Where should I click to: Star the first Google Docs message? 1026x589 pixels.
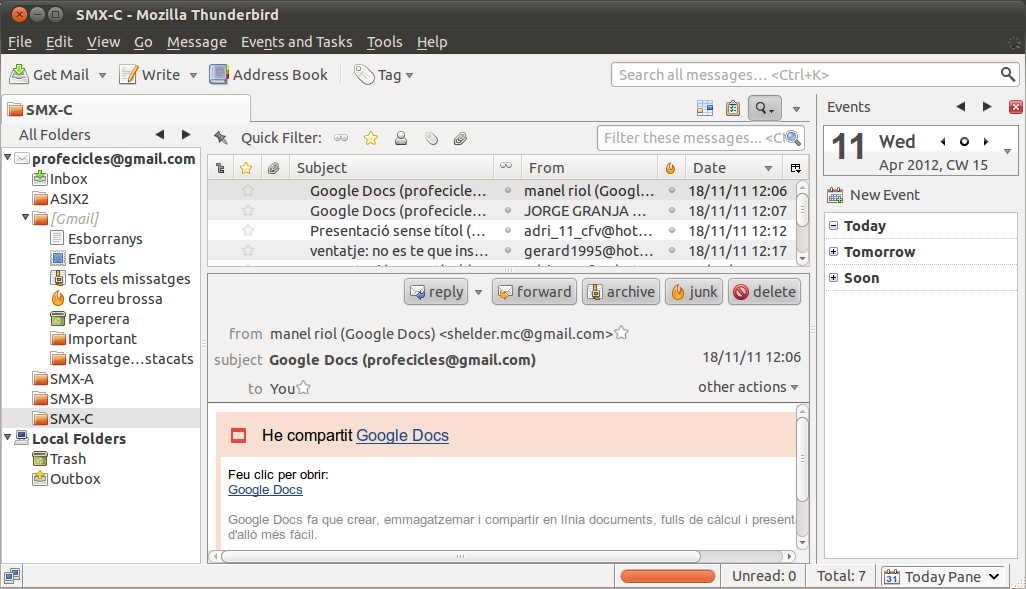pyautogui.click(x=248, y=191)
